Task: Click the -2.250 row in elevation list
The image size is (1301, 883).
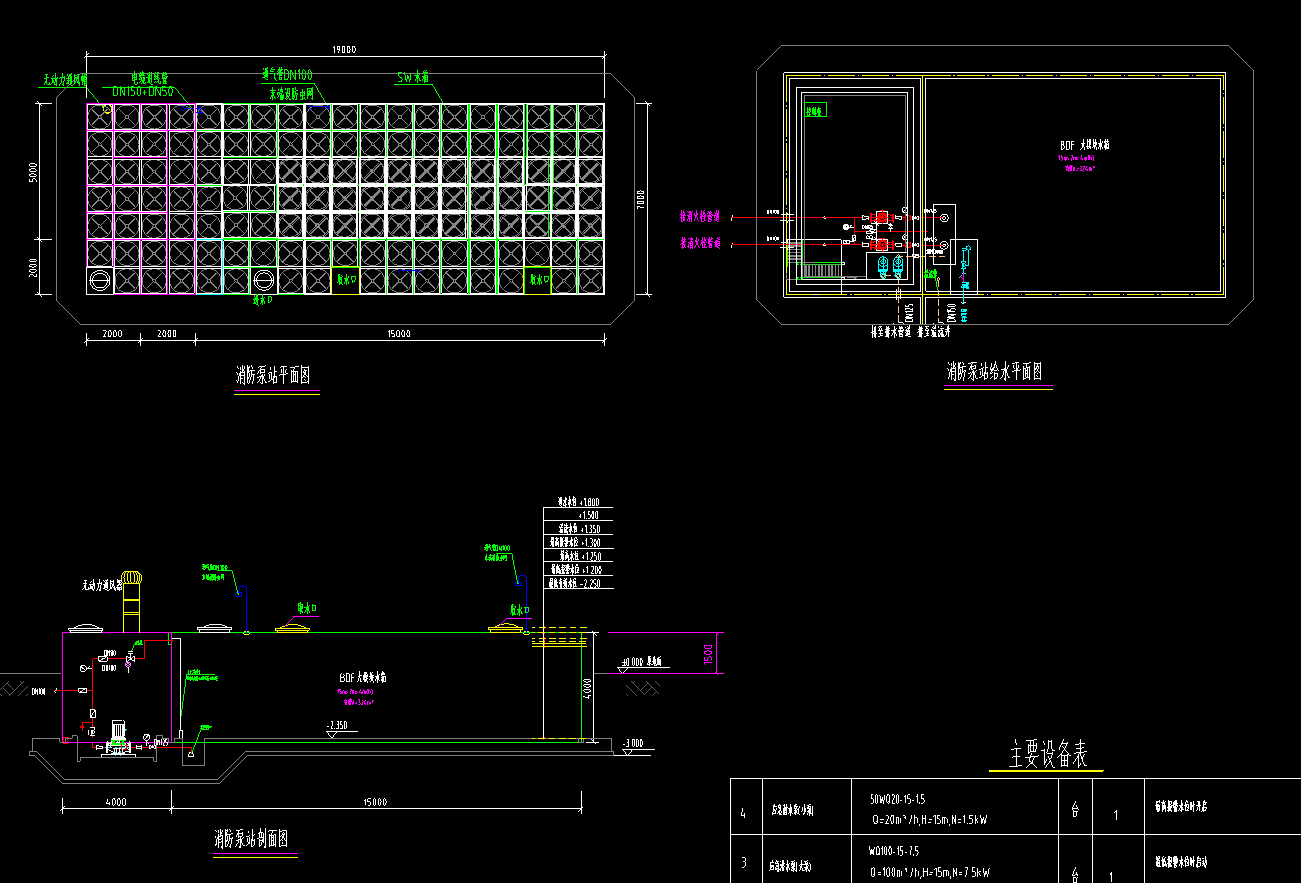Action: (575, 582)
